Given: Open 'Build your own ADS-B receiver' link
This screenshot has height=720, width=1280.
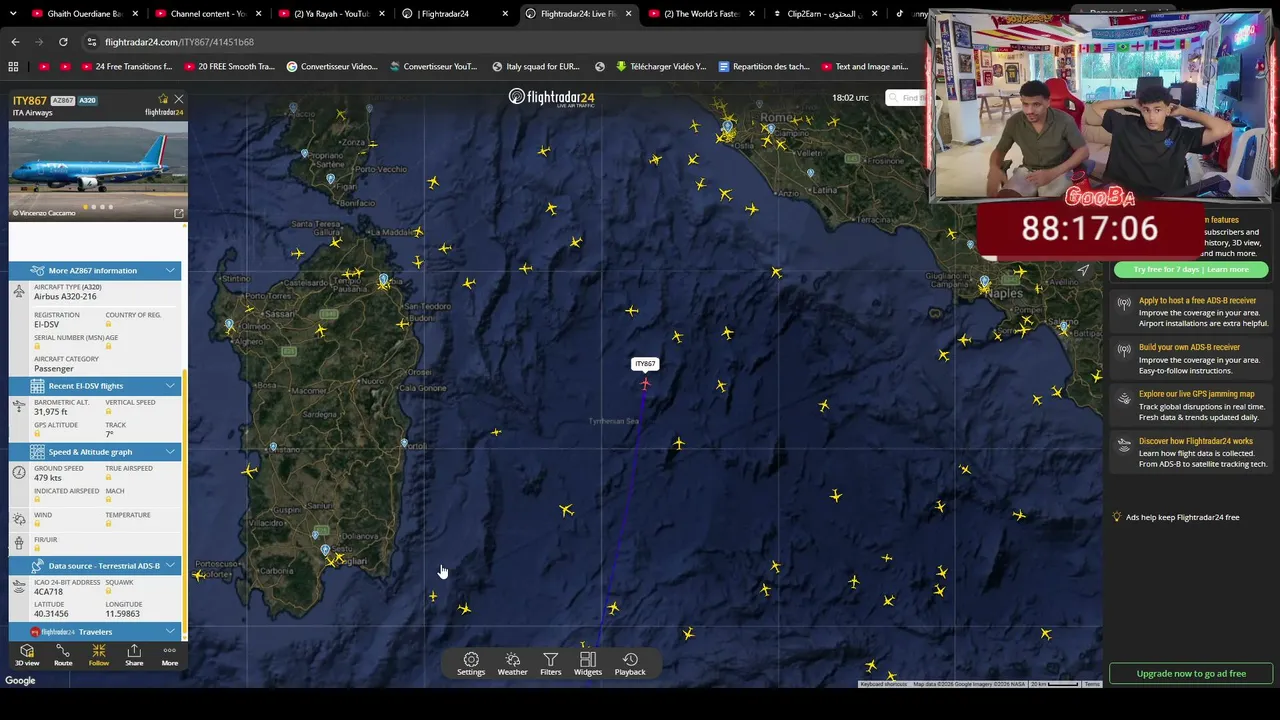Looking at the screenshot, I should pyautogui.click(x=1189, y=347).
